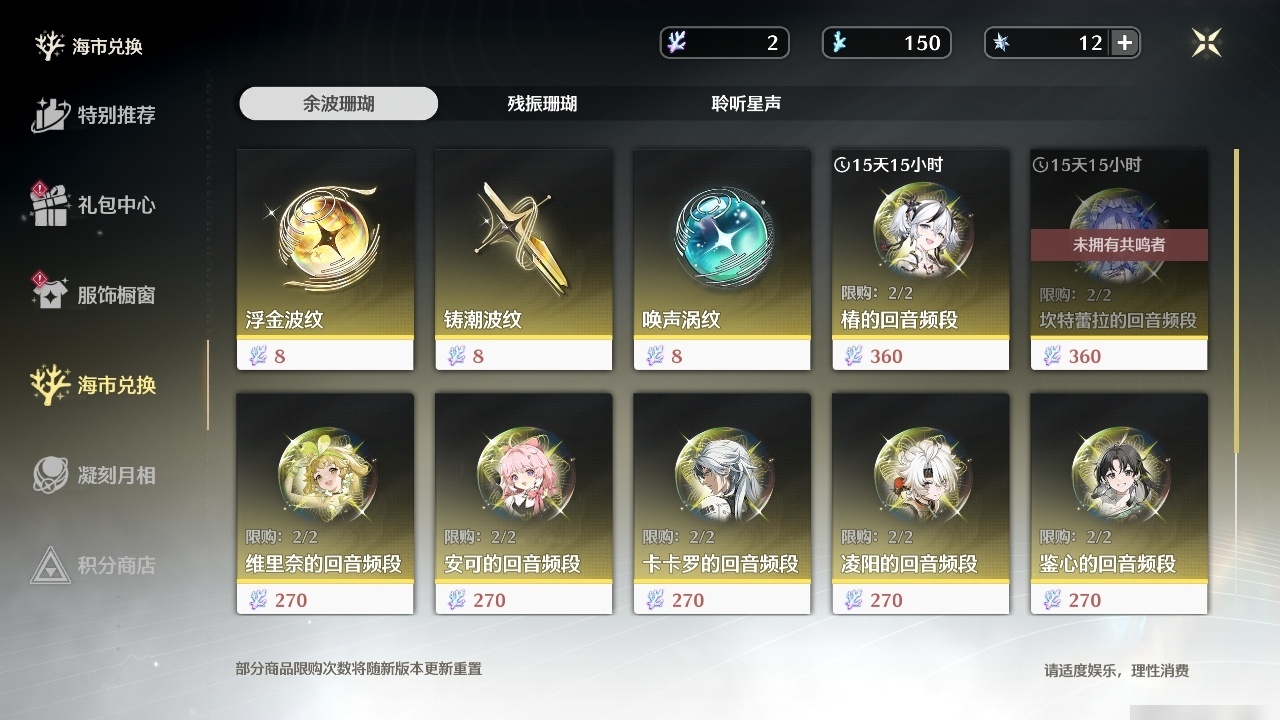Click the item list scrollbar
The width and height of the screenshot is (1280, 720).
(1236, 300)
